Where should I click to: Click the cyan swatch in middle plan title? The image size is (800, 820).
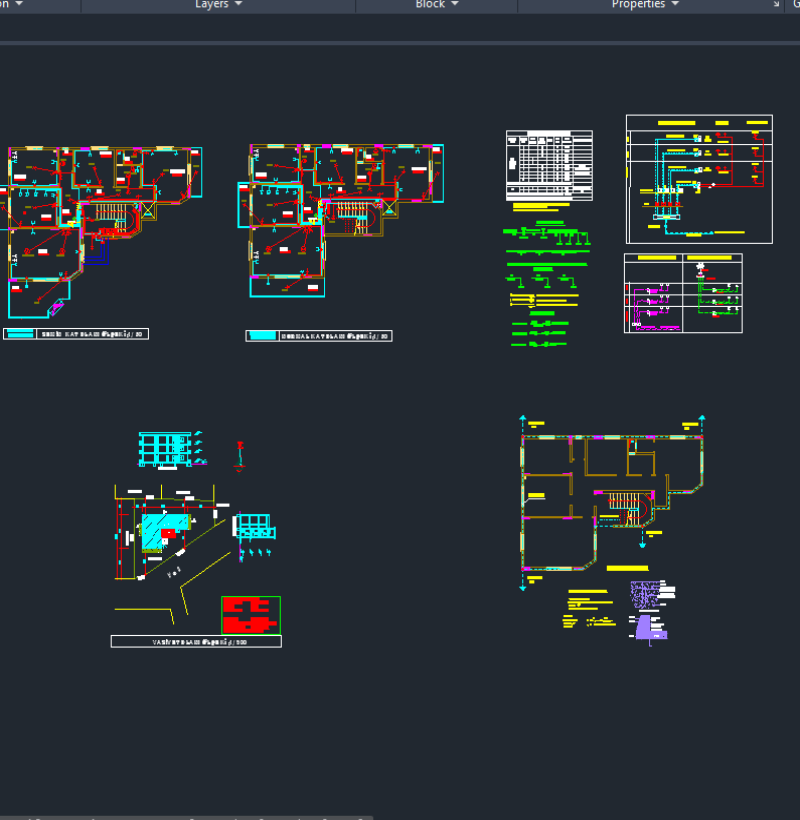(x=262, y=336)
